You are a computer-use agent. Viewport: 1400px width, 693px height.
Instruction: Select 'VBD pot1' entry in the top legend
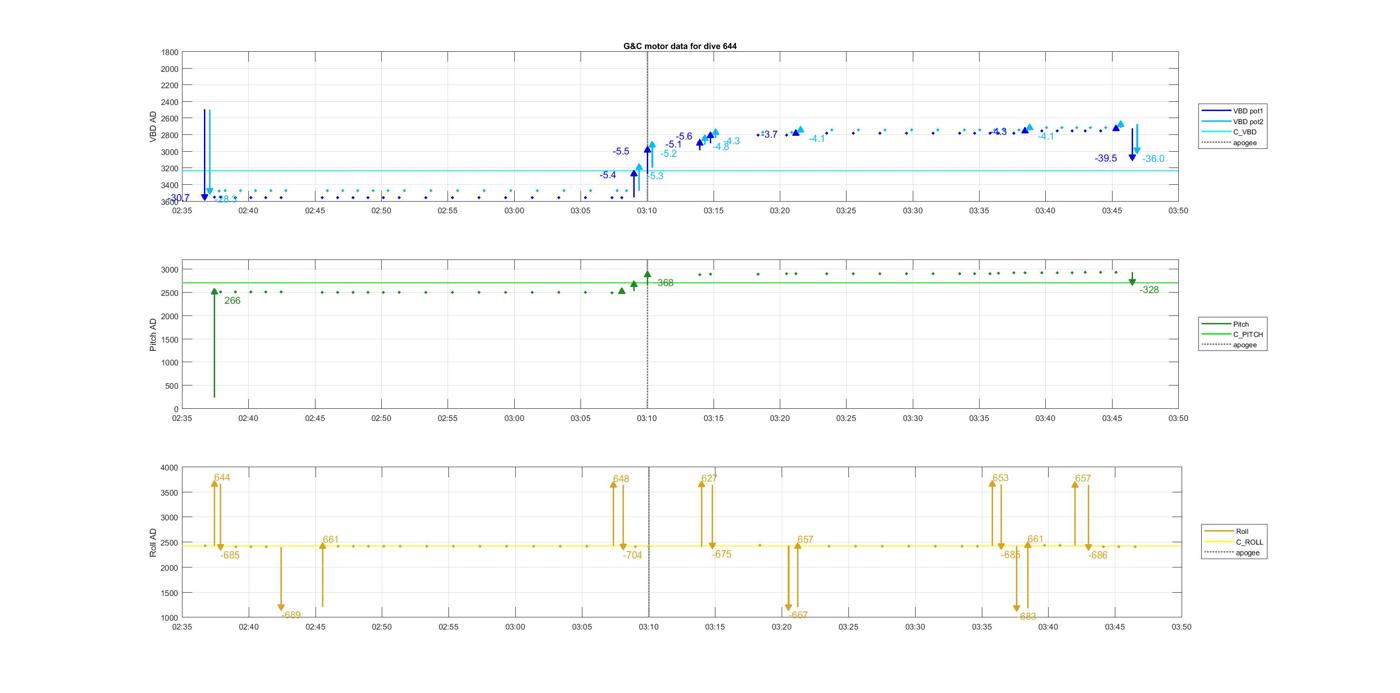coord(1233,111)
